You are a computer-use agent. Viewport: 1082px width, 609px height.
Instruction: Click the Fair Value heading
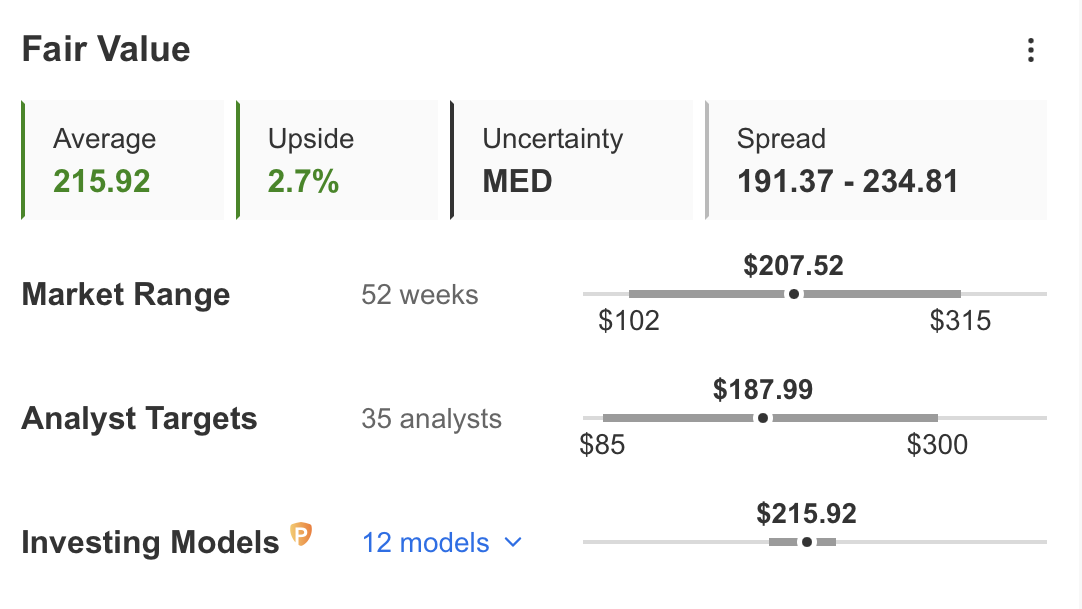[106, 50]
